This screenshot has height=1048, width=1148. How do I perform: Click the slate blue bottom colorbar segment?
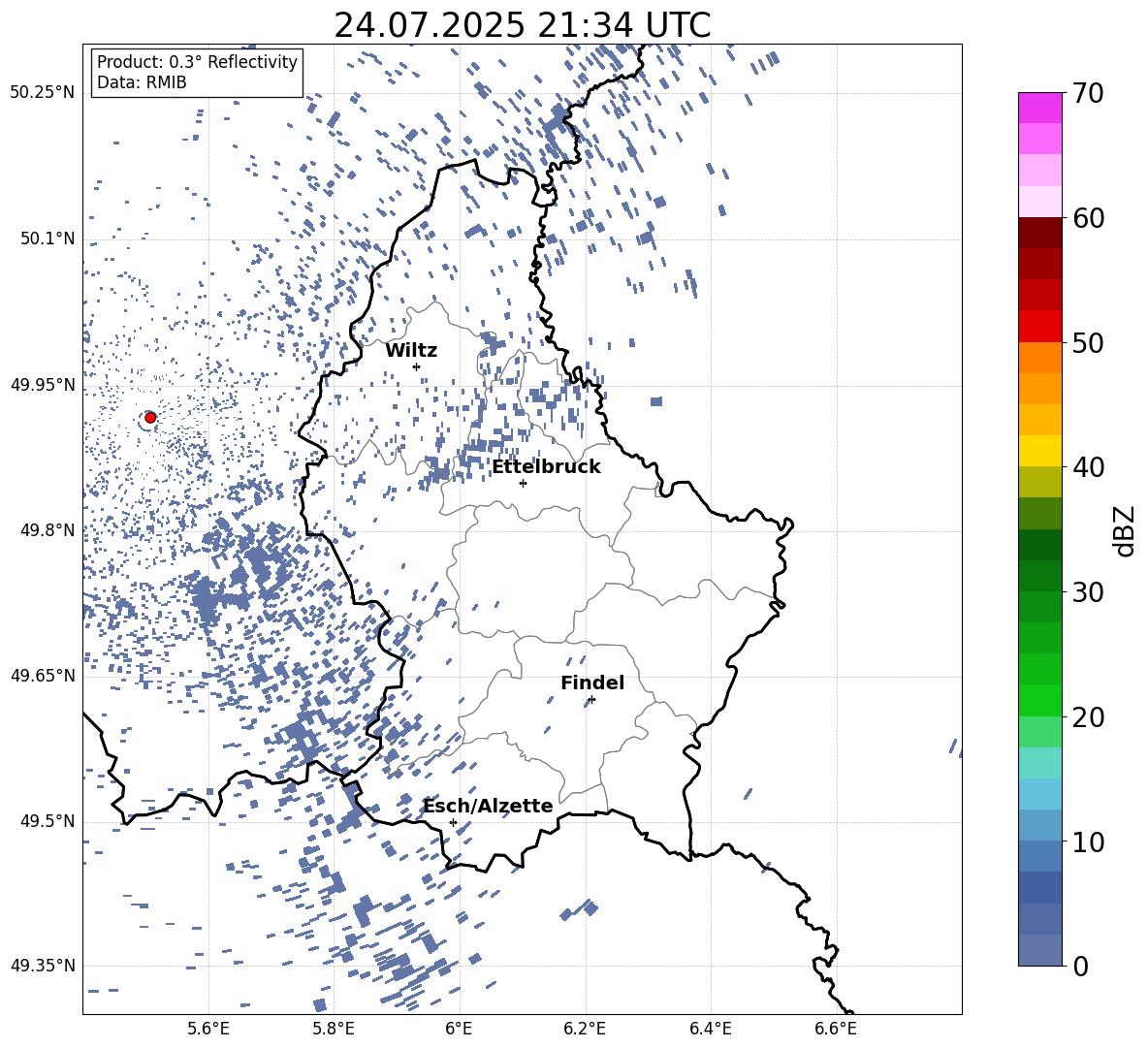click(1039, 950)
